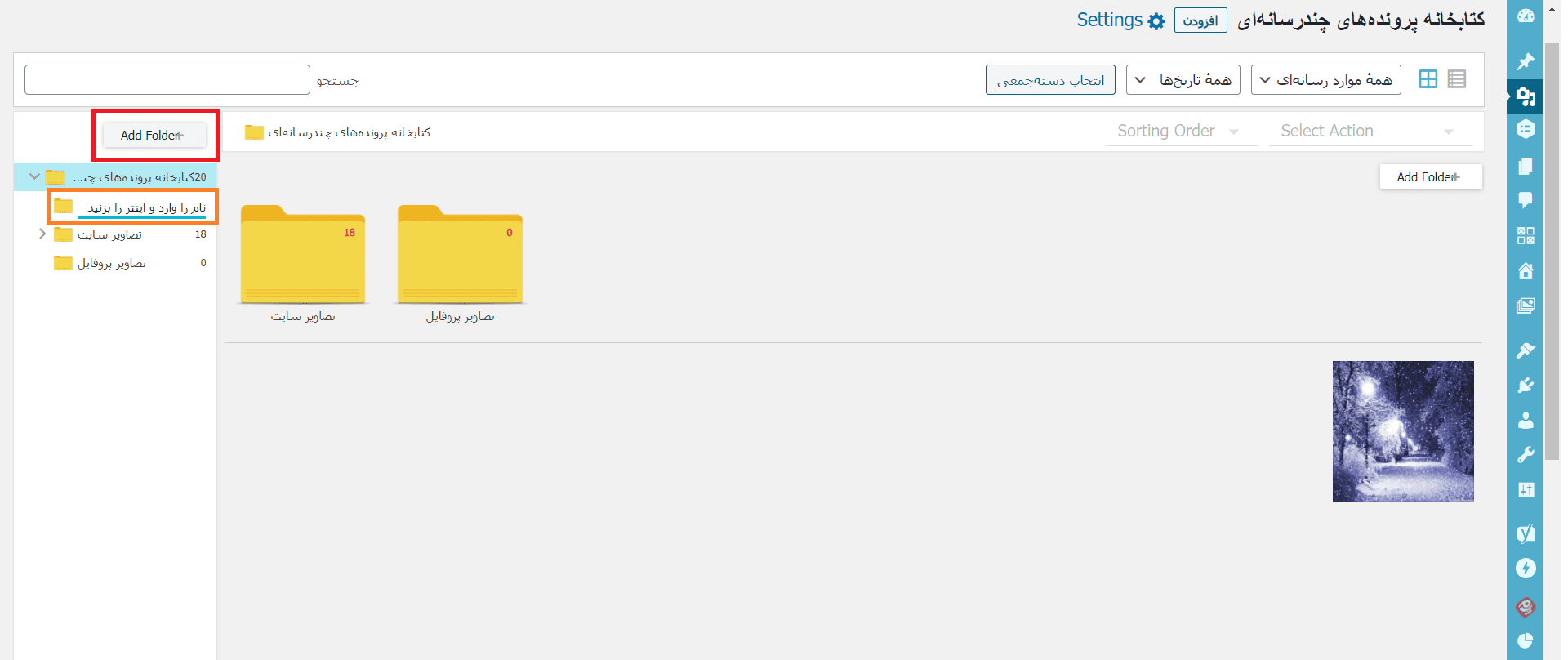
Task: Open the Yoast SEO sidebar icon
Action: click(1525, 533)
